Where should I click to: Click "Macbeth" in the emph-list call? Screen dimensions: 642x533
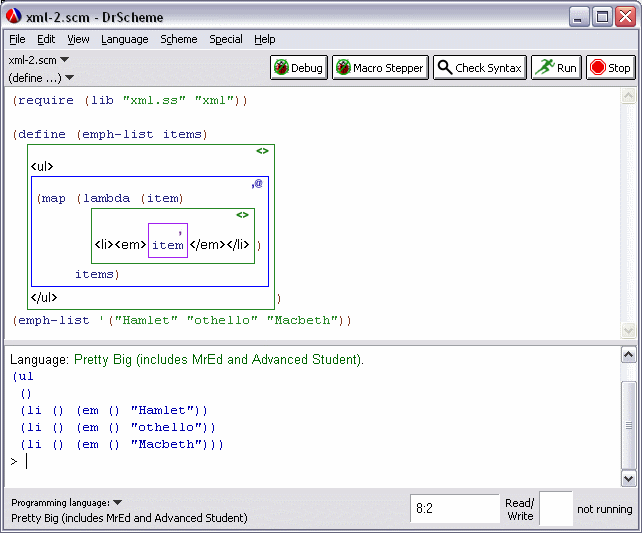coord(302,321)
